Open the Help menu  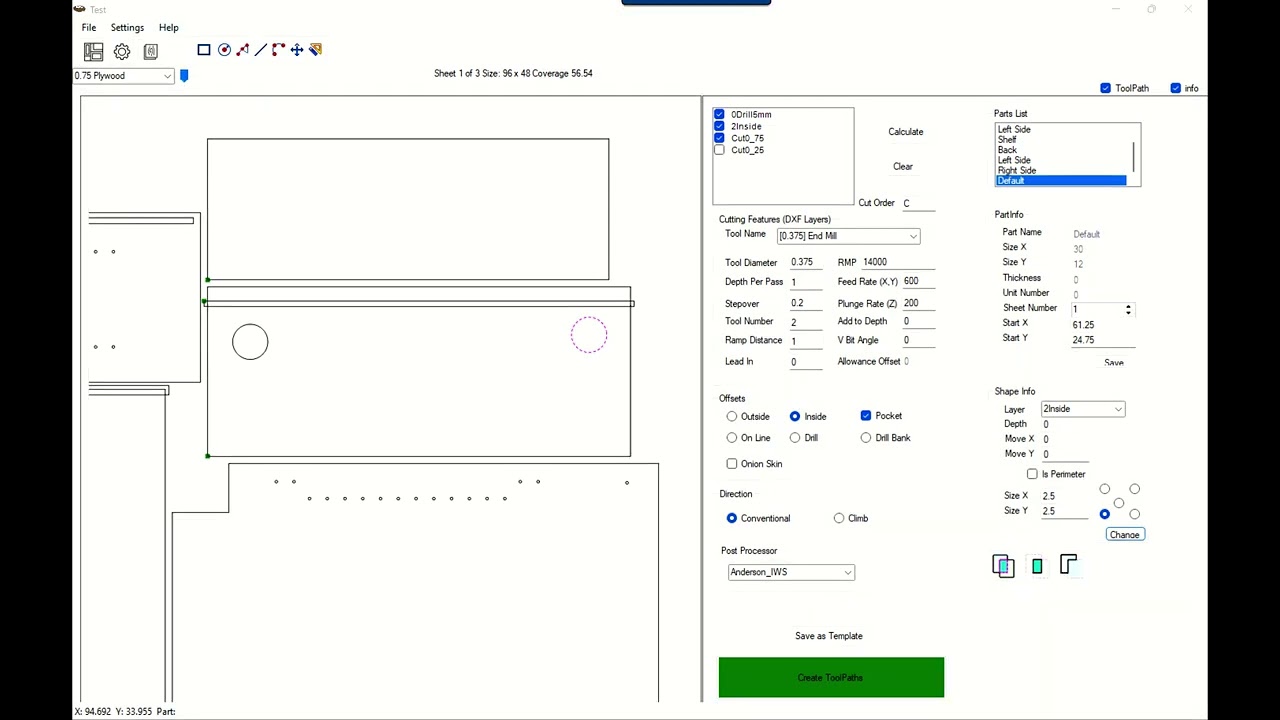tap(168, 28)
